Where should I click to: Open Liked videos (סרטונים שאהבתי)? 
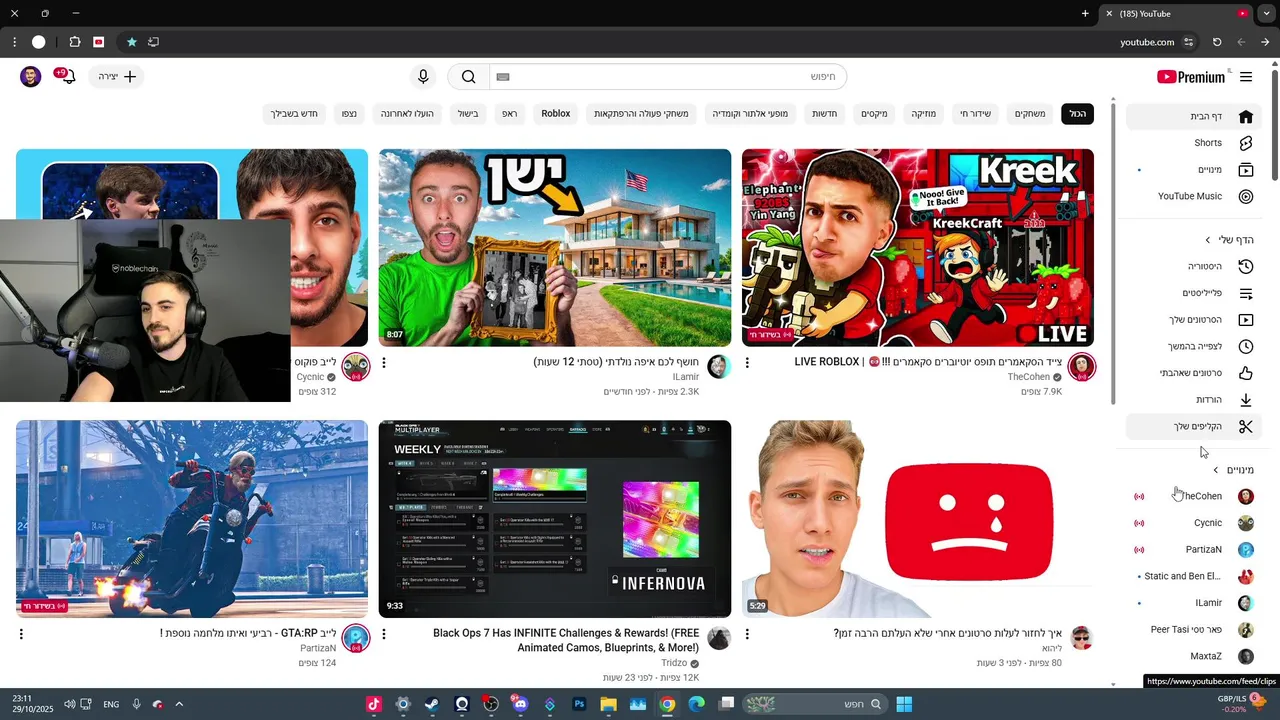point(1193,373)
